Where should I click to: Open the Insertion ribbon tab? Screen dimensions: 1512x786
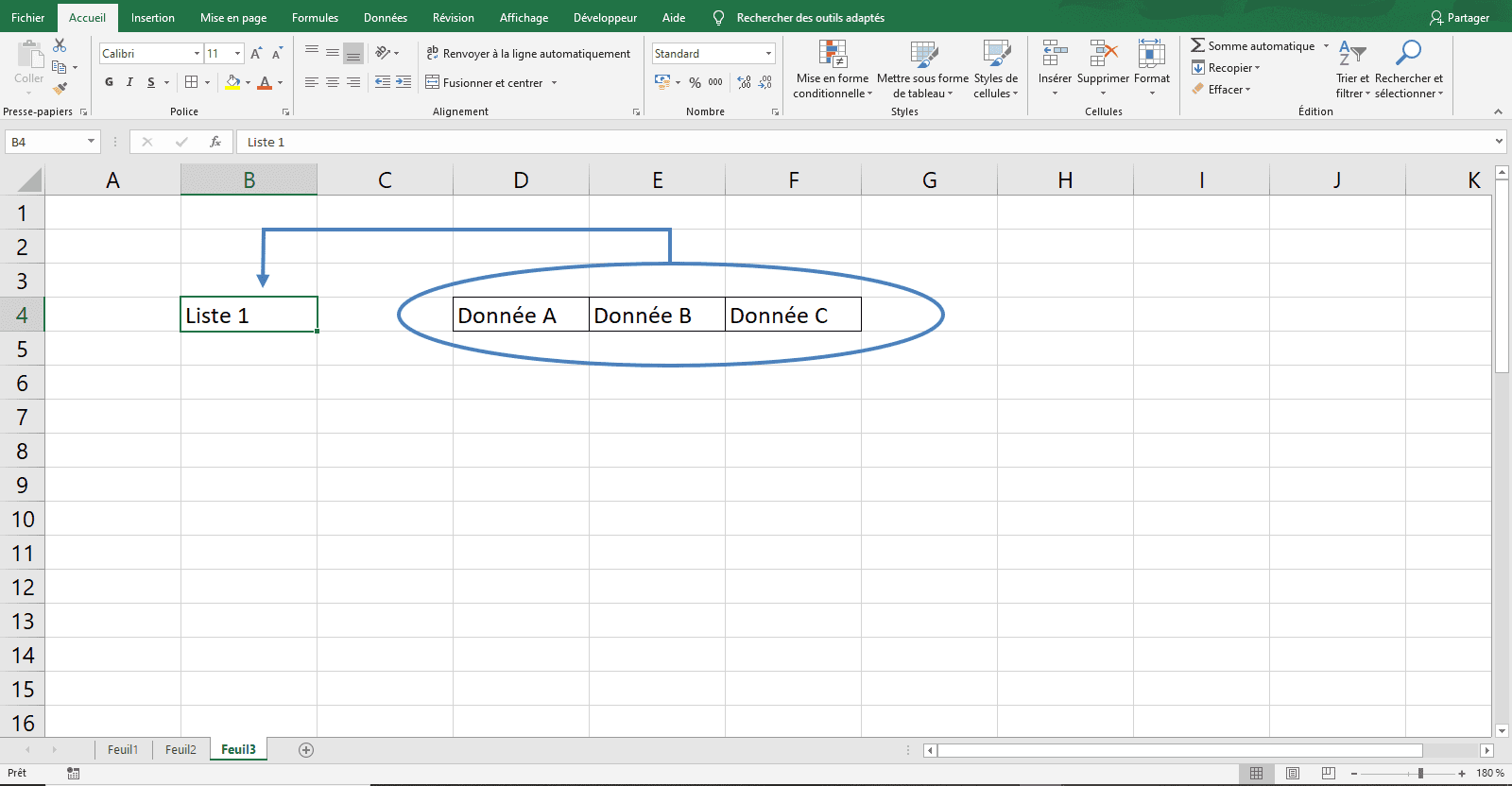click(x=152, y=18)
